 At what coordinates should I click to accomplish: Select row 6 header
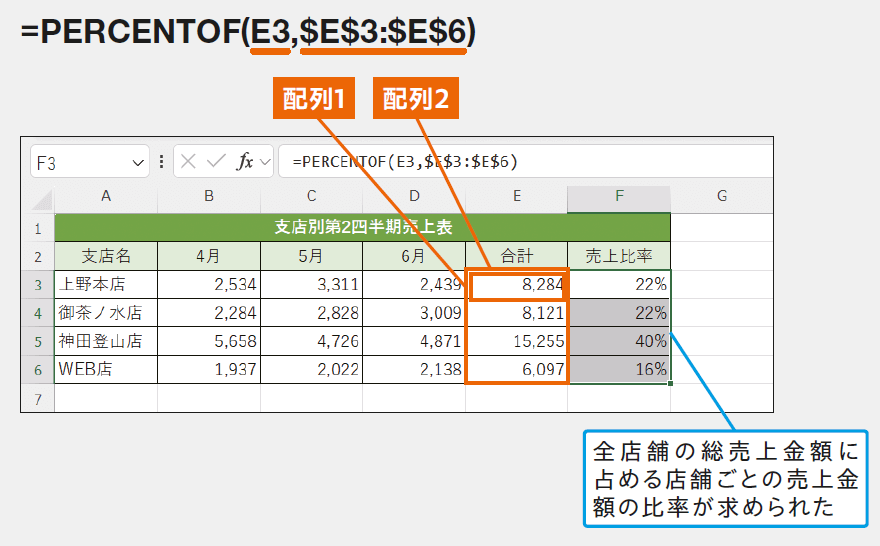(38, 370)
